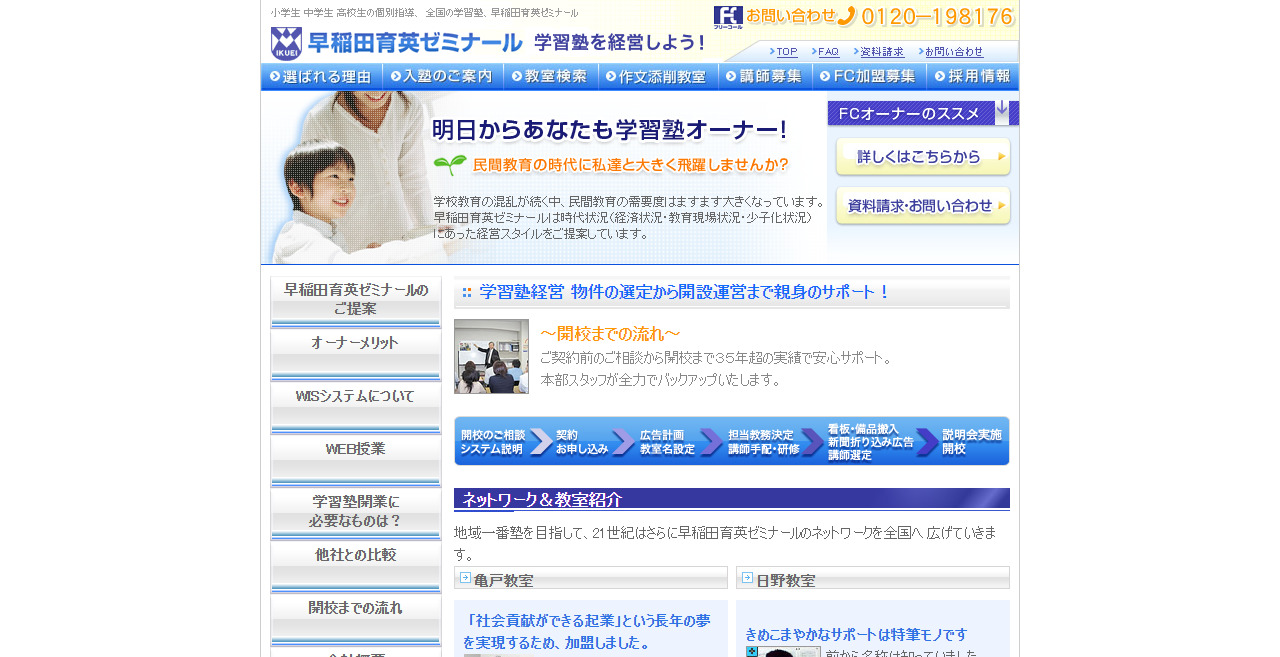
Task: Select 早稲田育英ゼミナールのご提案 sidebar item
Action: click(356, 301)
